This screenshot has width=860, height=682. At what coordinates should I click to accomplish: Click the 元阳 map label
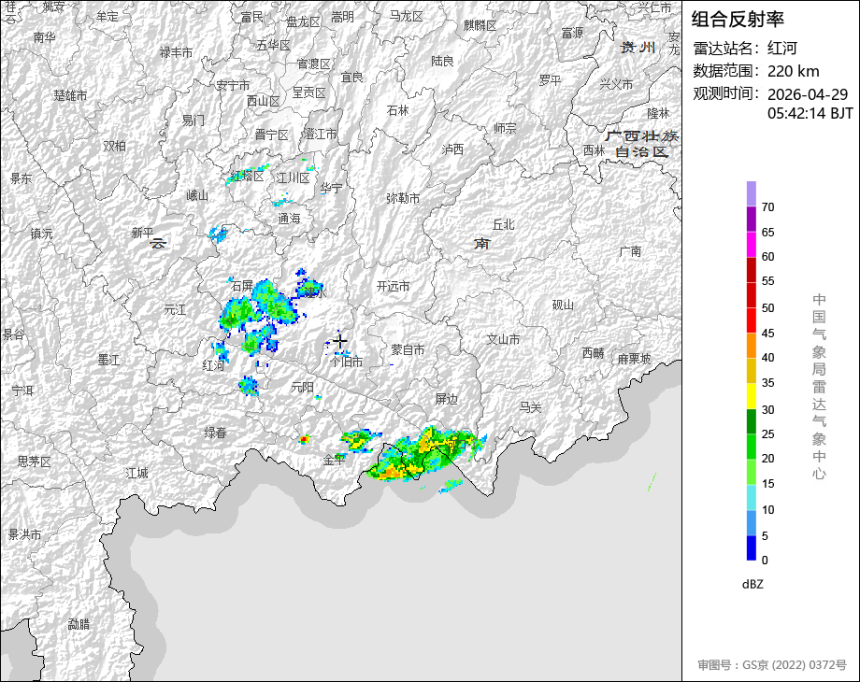[x=302, y=387]
